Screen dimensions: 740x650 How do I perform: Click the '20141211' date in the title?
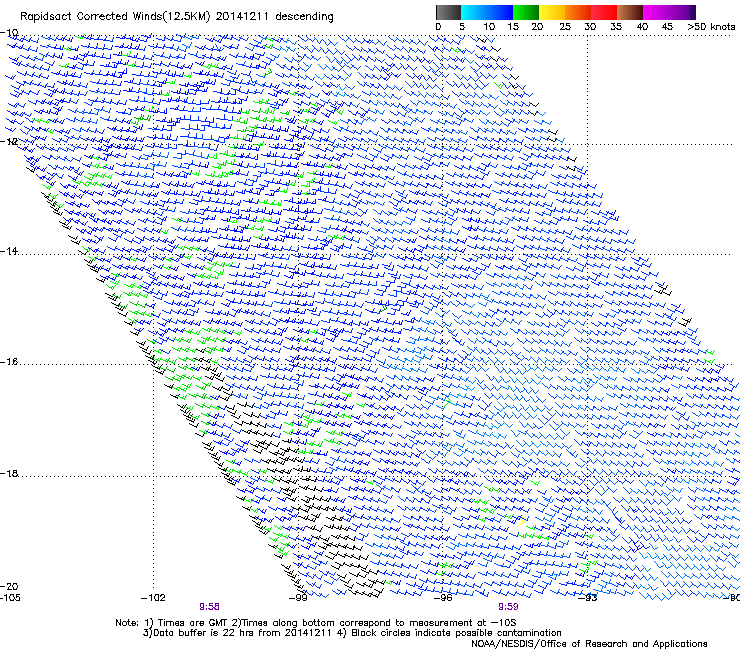[242, 17]
